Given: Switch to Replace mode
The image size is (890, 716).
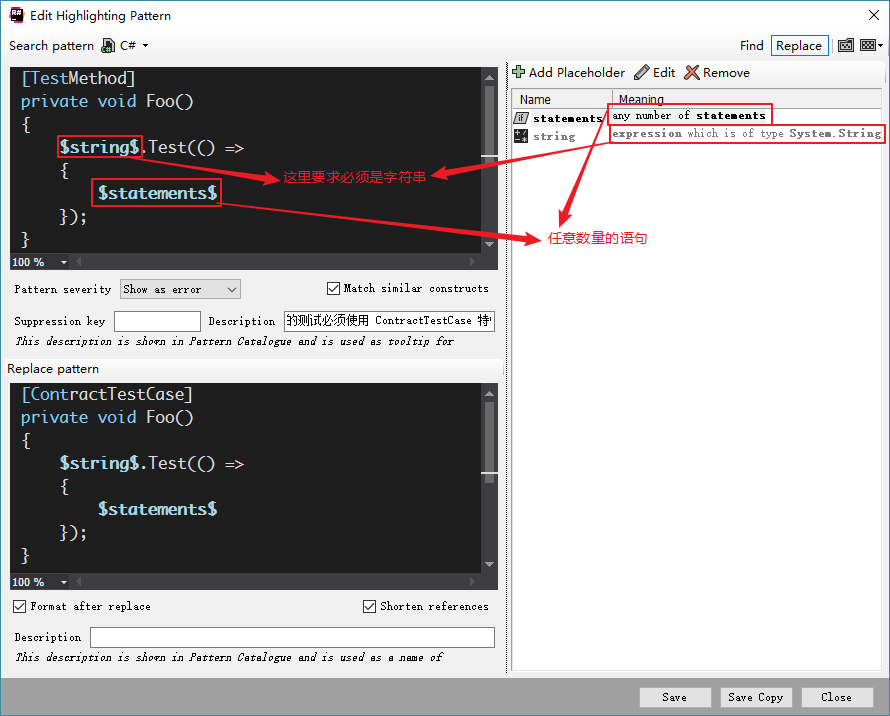Looking at the screenshot, I should click(799, 45).
